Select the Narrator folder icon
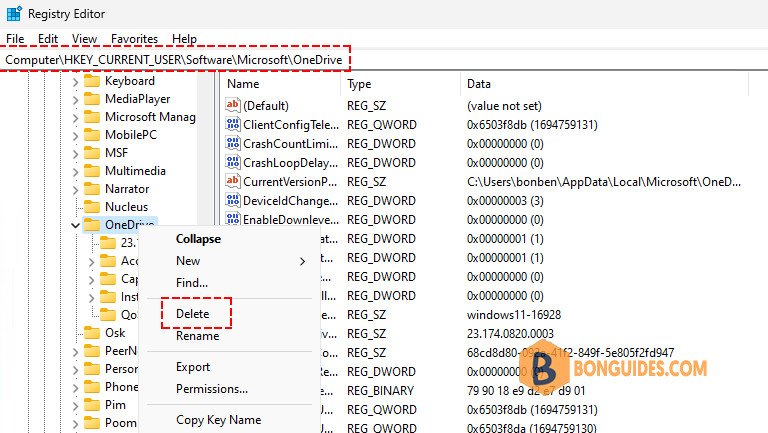 coord(92,189)
